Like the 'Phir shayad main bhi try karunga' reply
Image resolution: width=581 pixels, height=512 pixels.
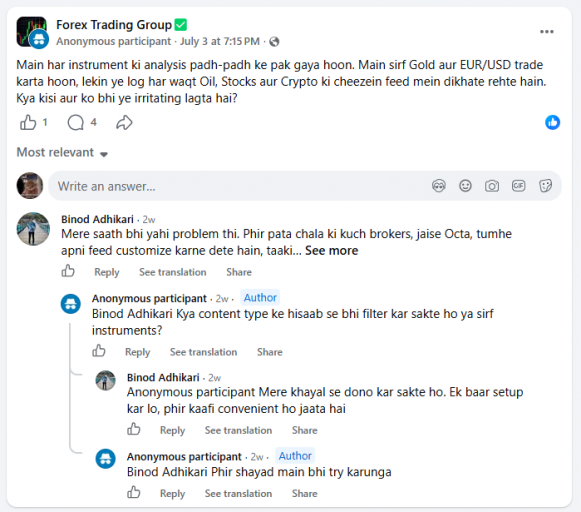134,492
